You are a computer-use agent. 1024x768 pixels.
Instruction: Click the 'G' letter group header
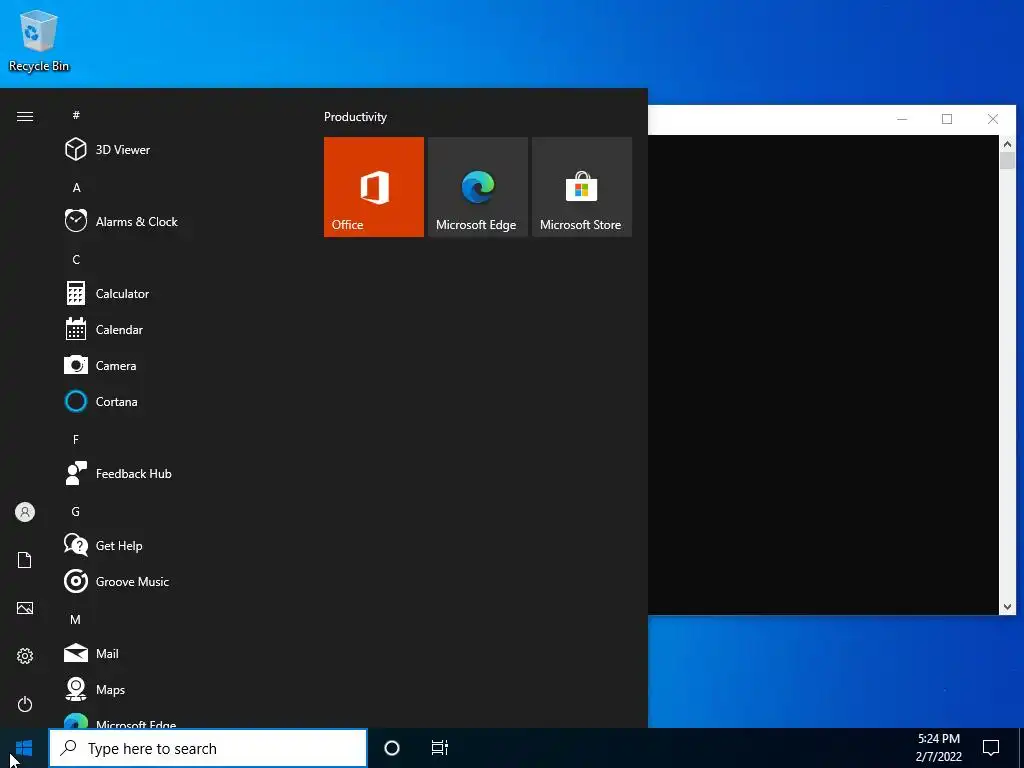click(x=76, y=511)
